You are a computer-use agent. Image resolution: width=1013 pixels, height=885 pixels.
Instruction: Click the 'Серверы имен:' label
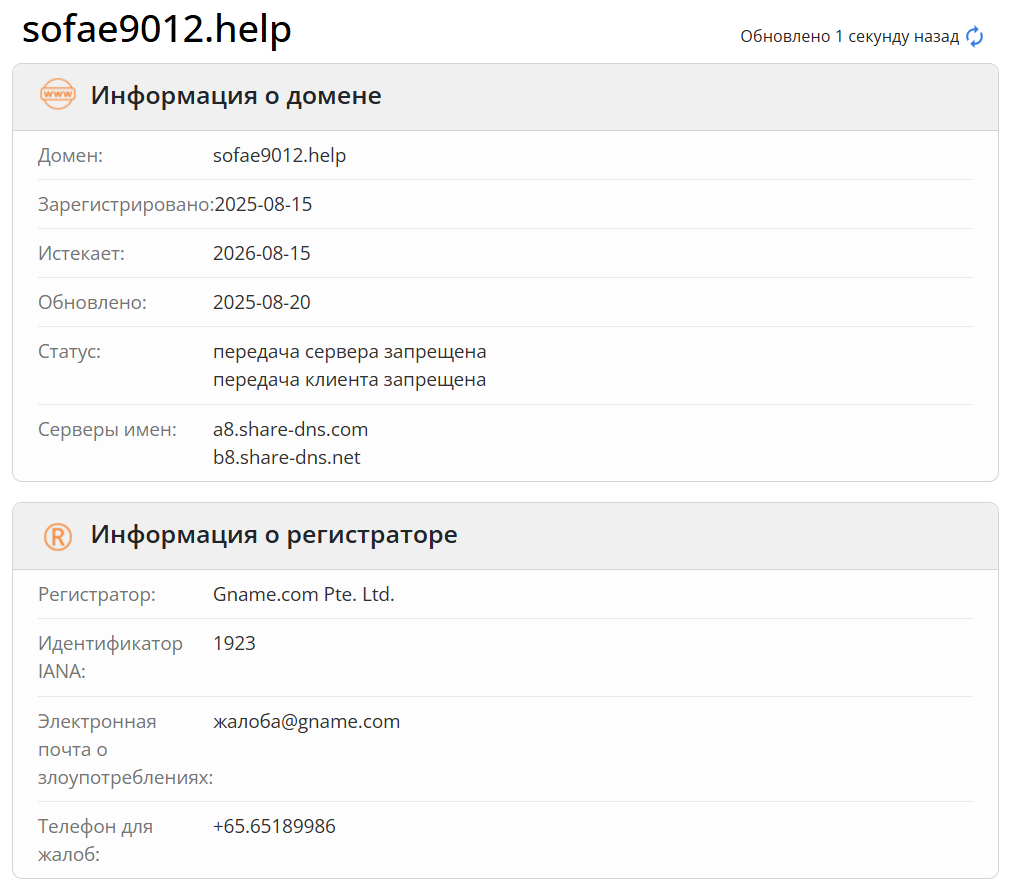tap(107, 430)
